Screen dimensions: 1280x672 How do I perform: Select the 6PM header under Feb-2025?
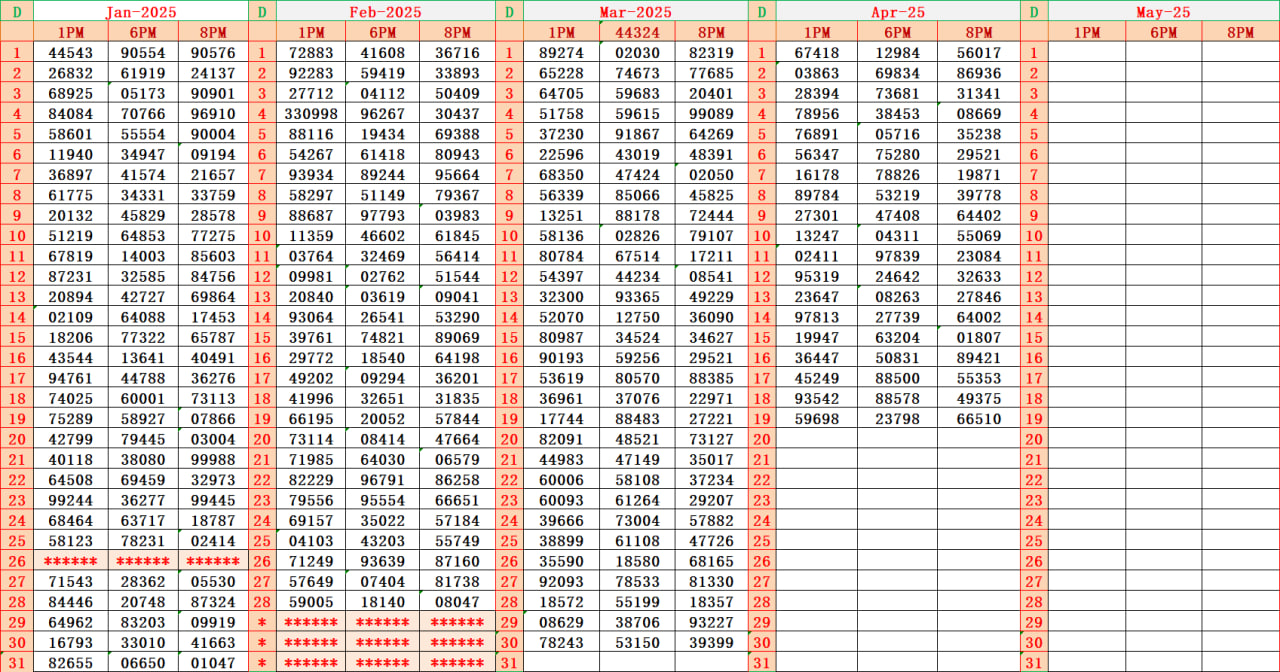383,32
